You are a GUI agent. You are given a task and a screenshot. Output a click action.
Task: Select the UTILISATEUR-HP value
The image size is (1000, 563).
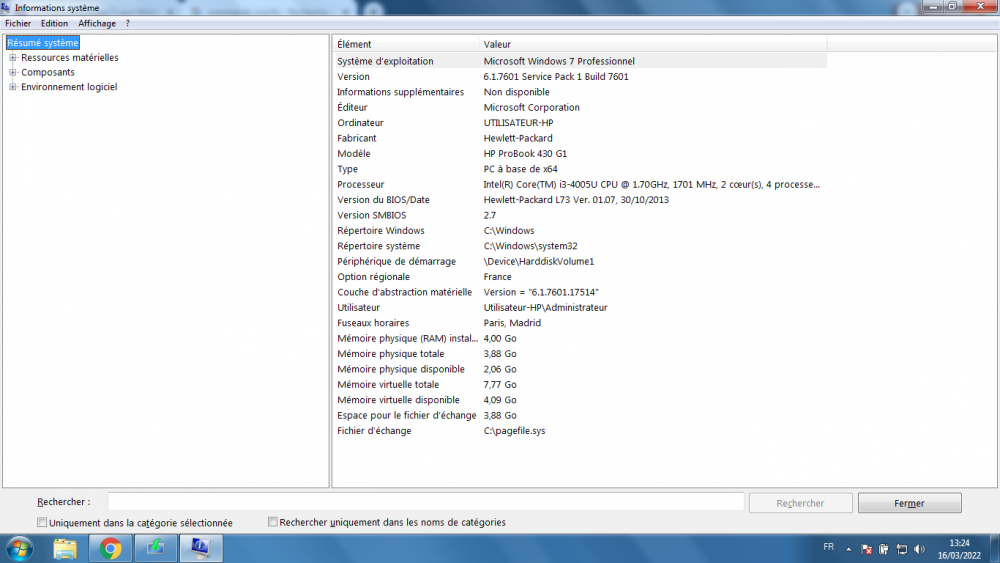pos(518,122)
